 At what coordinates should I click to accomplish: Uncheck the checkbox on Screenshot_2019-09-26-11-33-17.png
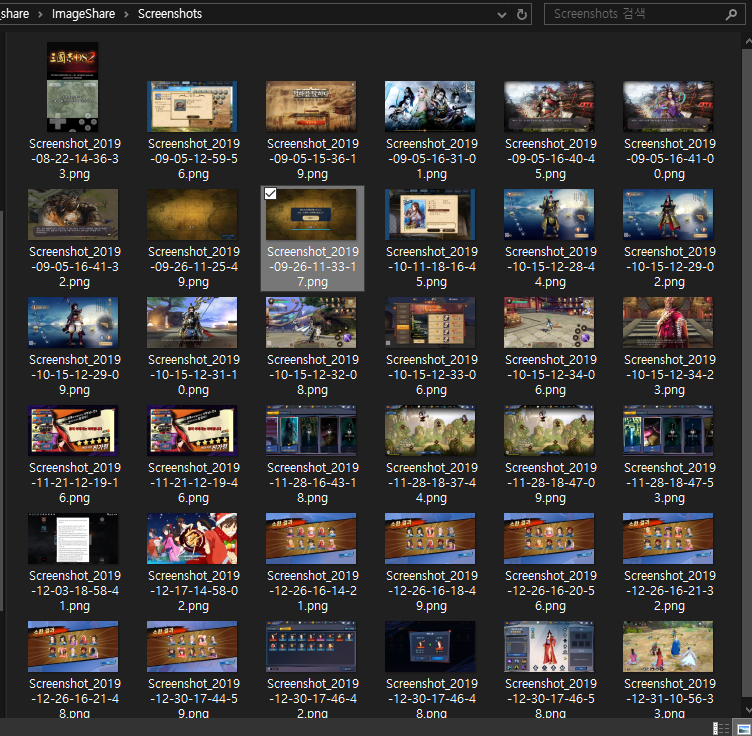pyautogui.click(x=270, y=193)
